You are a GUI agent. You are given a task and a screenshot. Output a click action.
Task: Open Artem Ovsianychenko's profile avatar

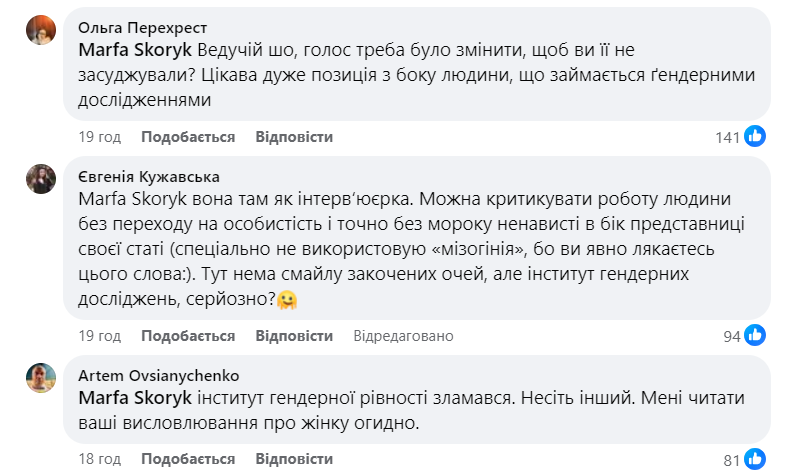point(40,378)
